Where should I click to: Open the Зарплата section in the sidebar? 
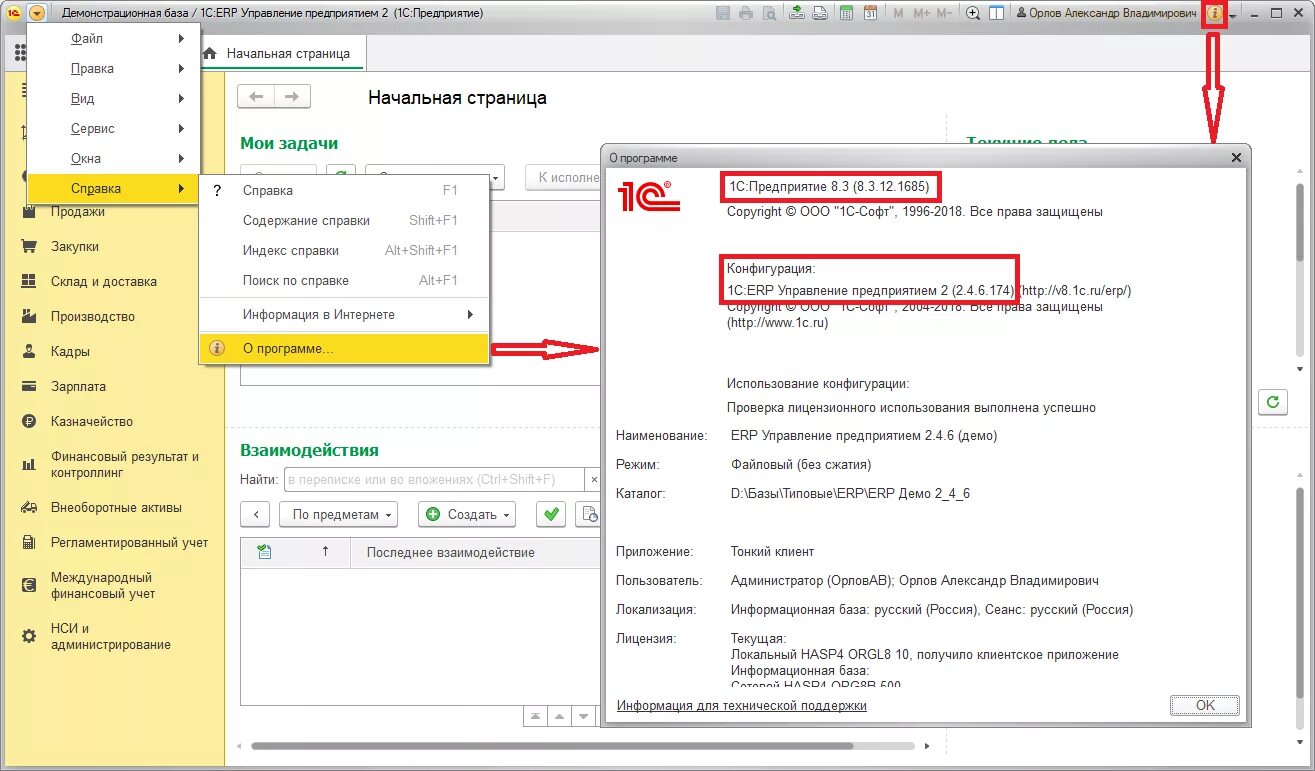pos(78,387)
